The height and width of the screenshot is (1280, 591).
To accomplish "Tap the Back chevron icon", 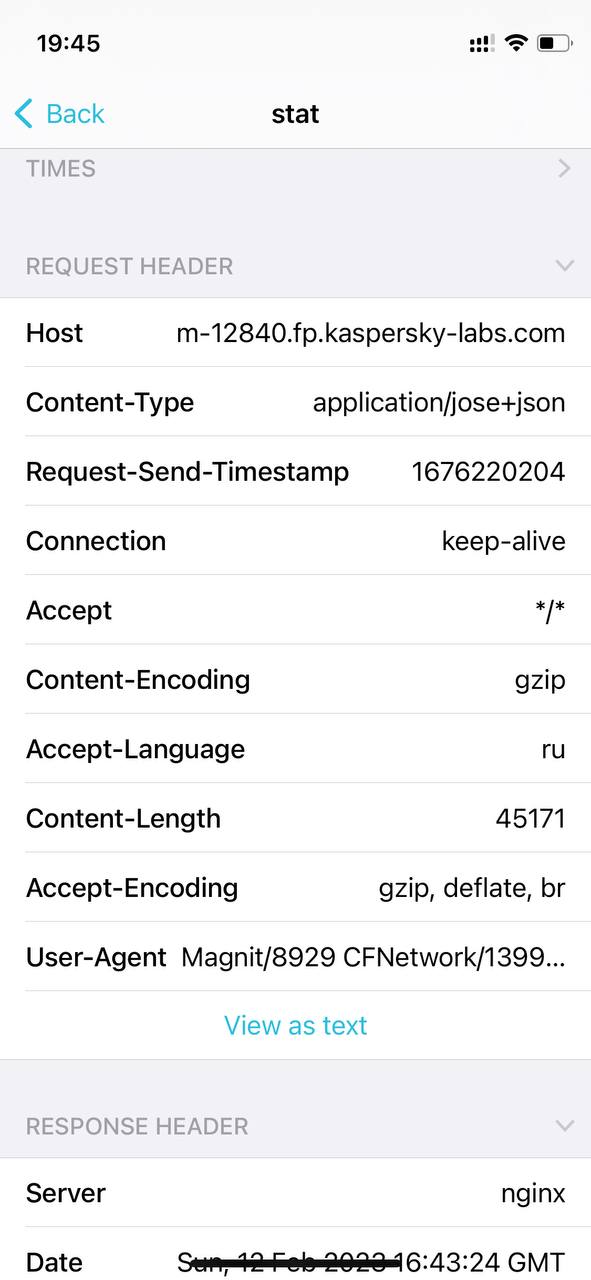I will [23, 113].
